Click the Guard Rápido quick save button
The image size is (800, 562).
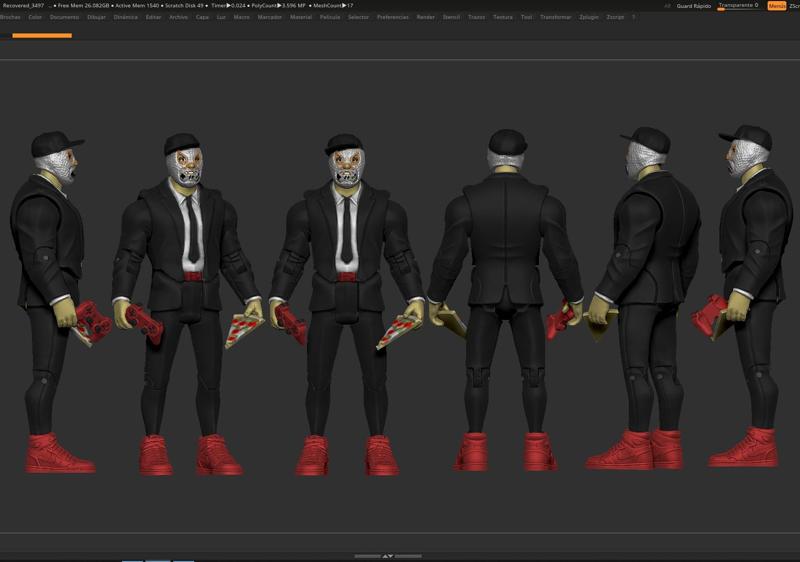tap(694, 6)
